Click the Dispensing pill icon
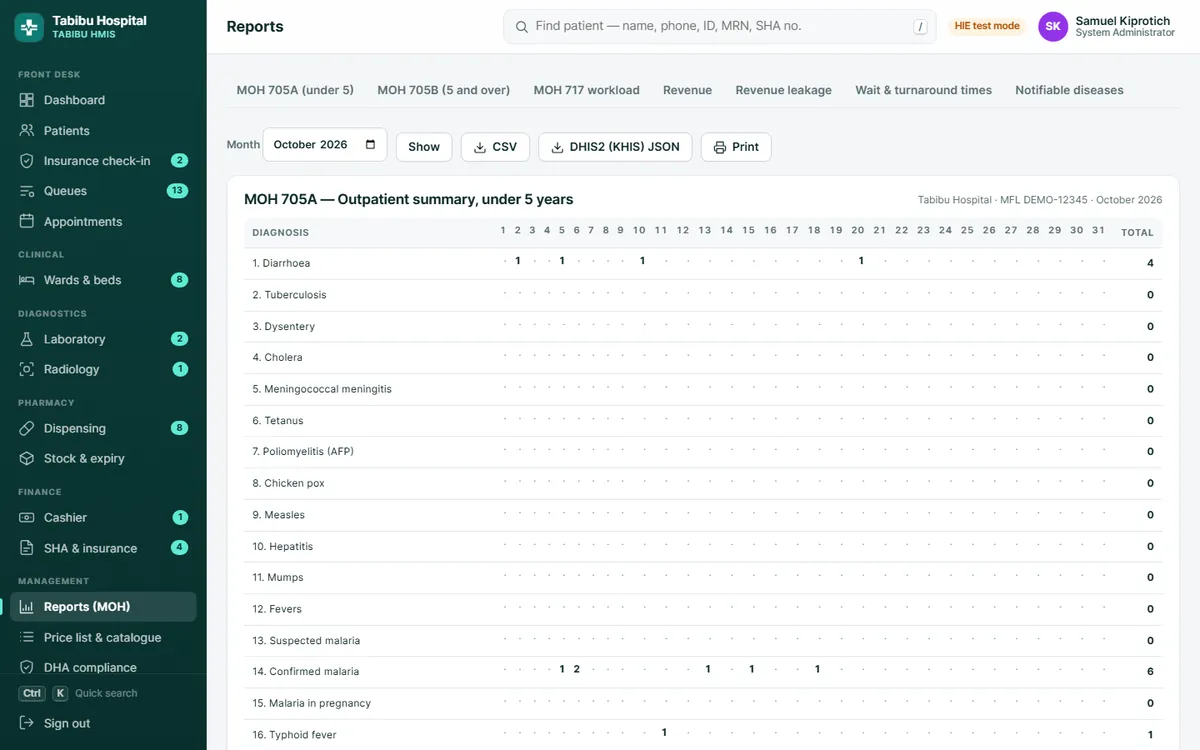 coord(27,428)
